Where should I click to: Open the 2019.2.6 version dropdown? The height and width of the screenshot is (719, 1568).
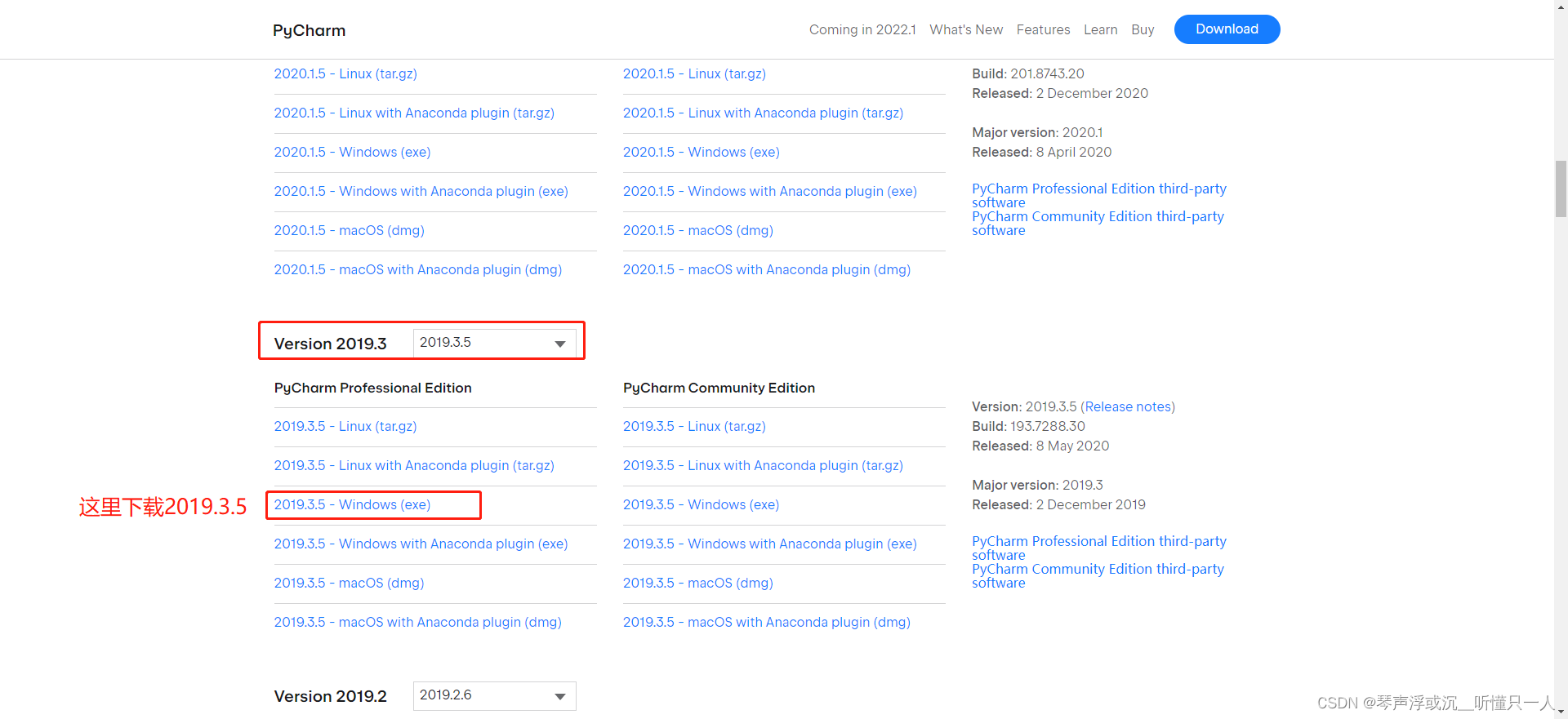coord(494,695)
